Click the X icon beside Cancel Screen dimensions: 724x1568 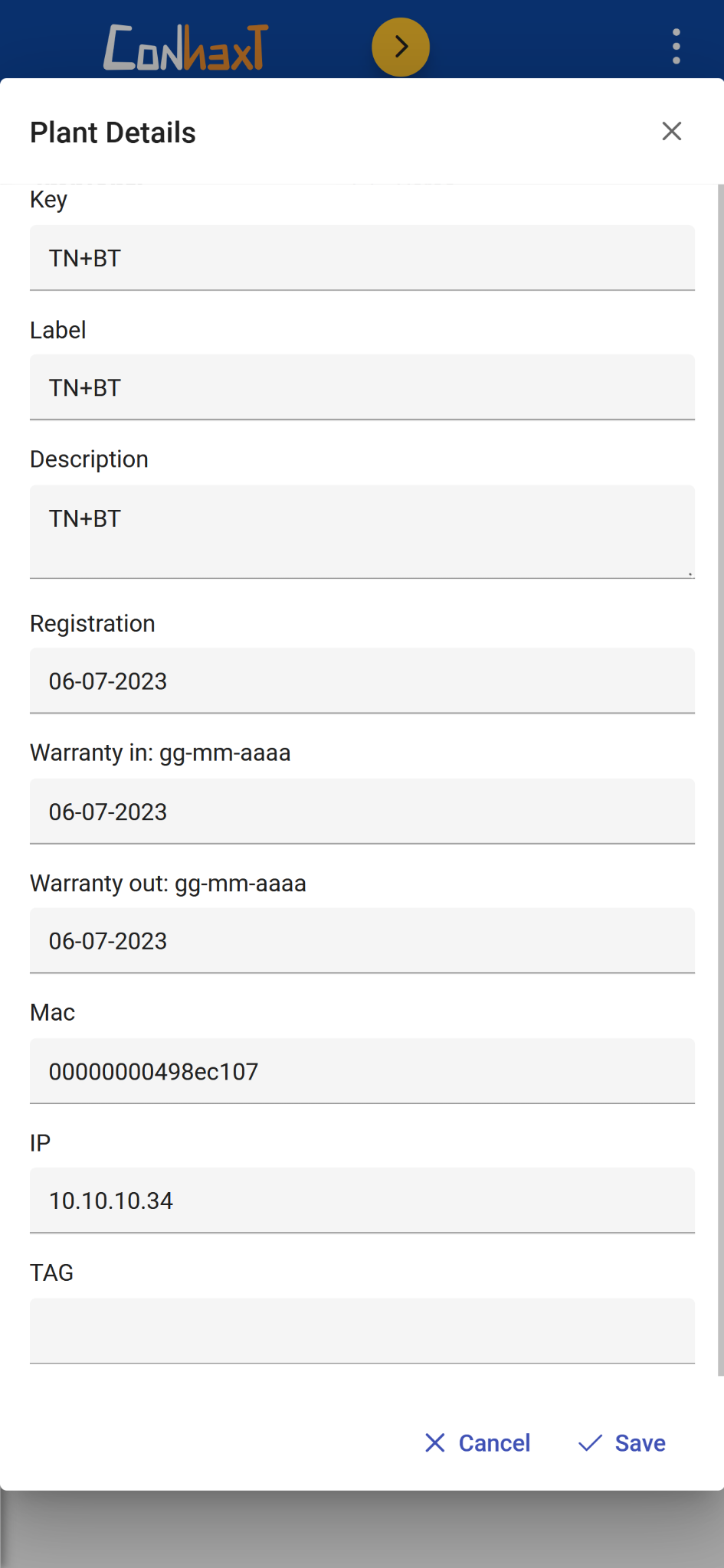(434, 1443)
